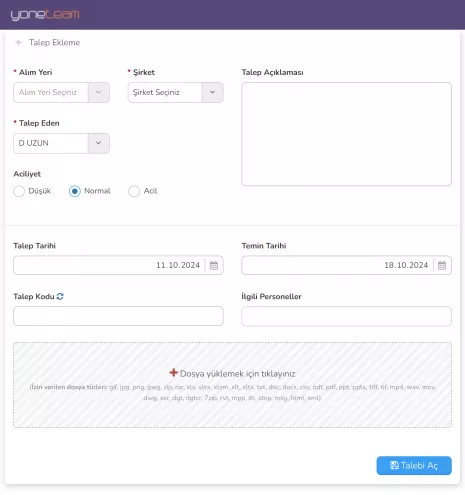
Task: Expand the Şirket dropdown arrow
Action: tap(212, 92)
